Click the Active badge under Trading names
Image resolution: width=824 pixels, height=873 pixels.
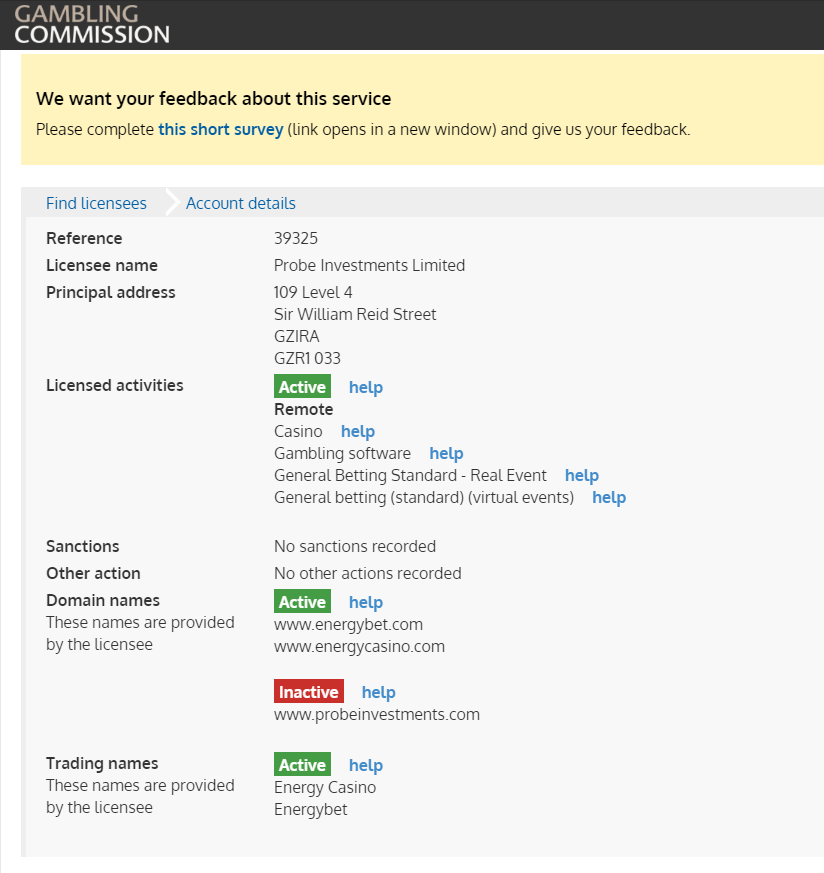point(302,764)
